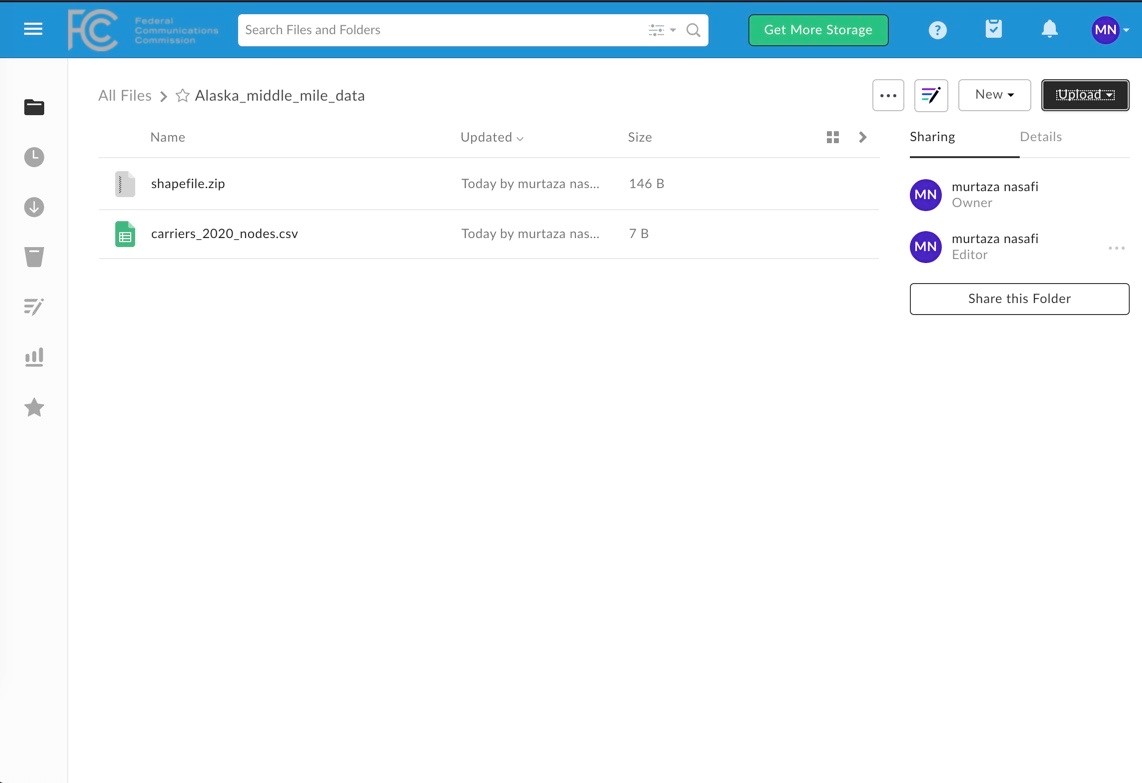Open the notifications bell
This screenshot has height=783, width=1142.
pyautogui.click(x=1049, y=30)
